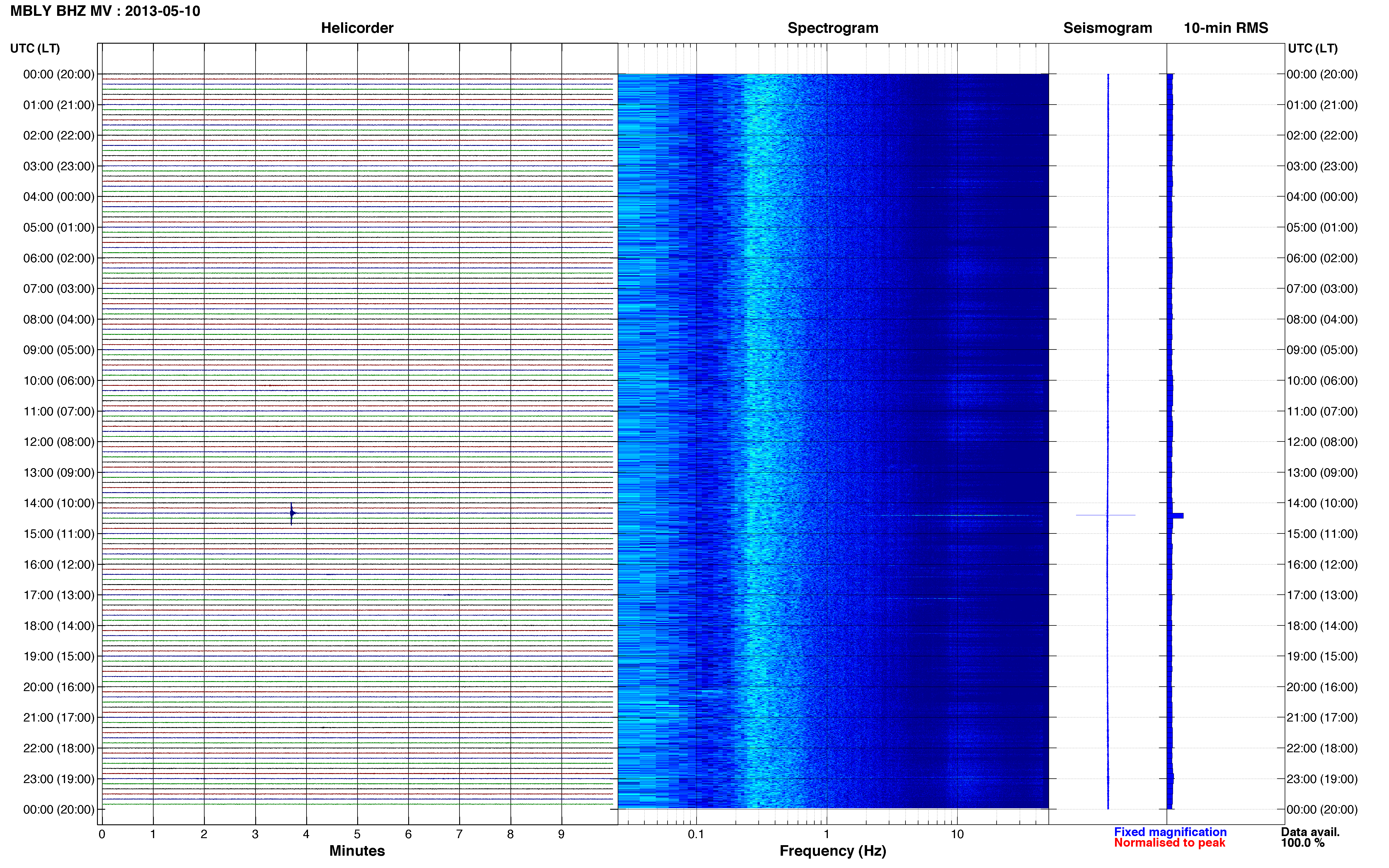Image resolution: width=1389 pixels, height=868 pixels.
Task: Click right-side time label '21:00 (17:00)'
Action: [x=1322, y=718]
